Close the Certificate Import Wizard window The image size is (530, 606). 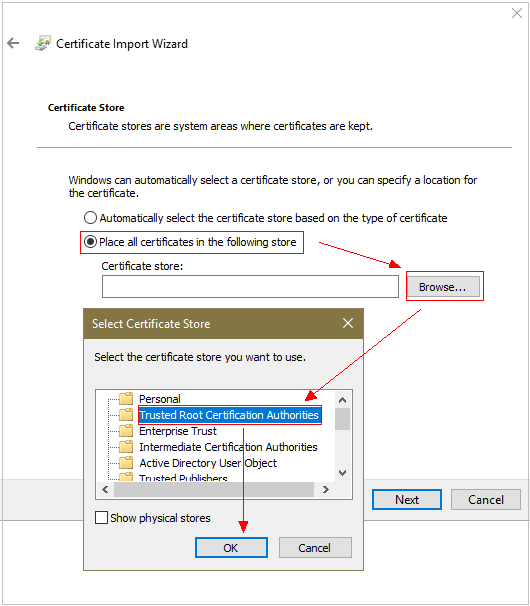pyautogui.click(x=516, y=13)
